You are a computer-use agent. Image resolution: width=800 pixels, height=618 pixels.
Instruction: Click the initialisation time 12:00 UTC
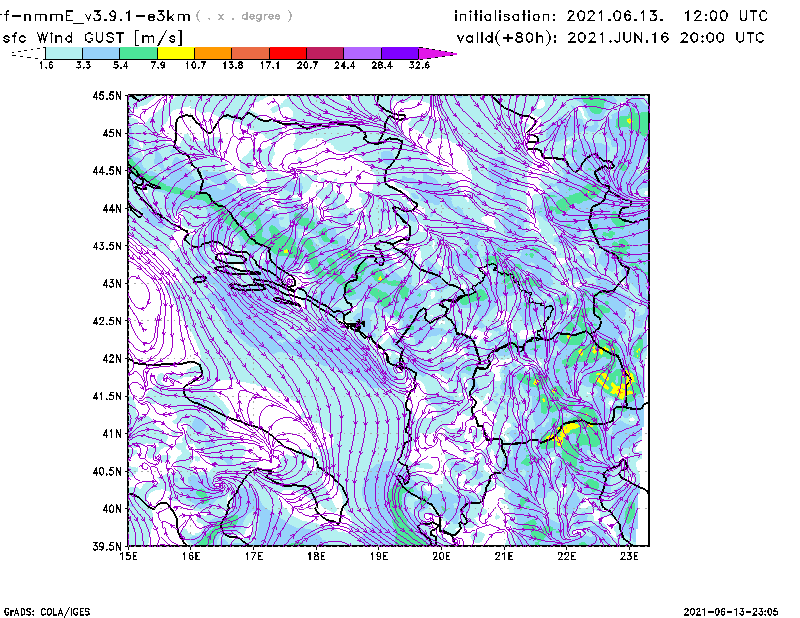click(x=726, y=16)
